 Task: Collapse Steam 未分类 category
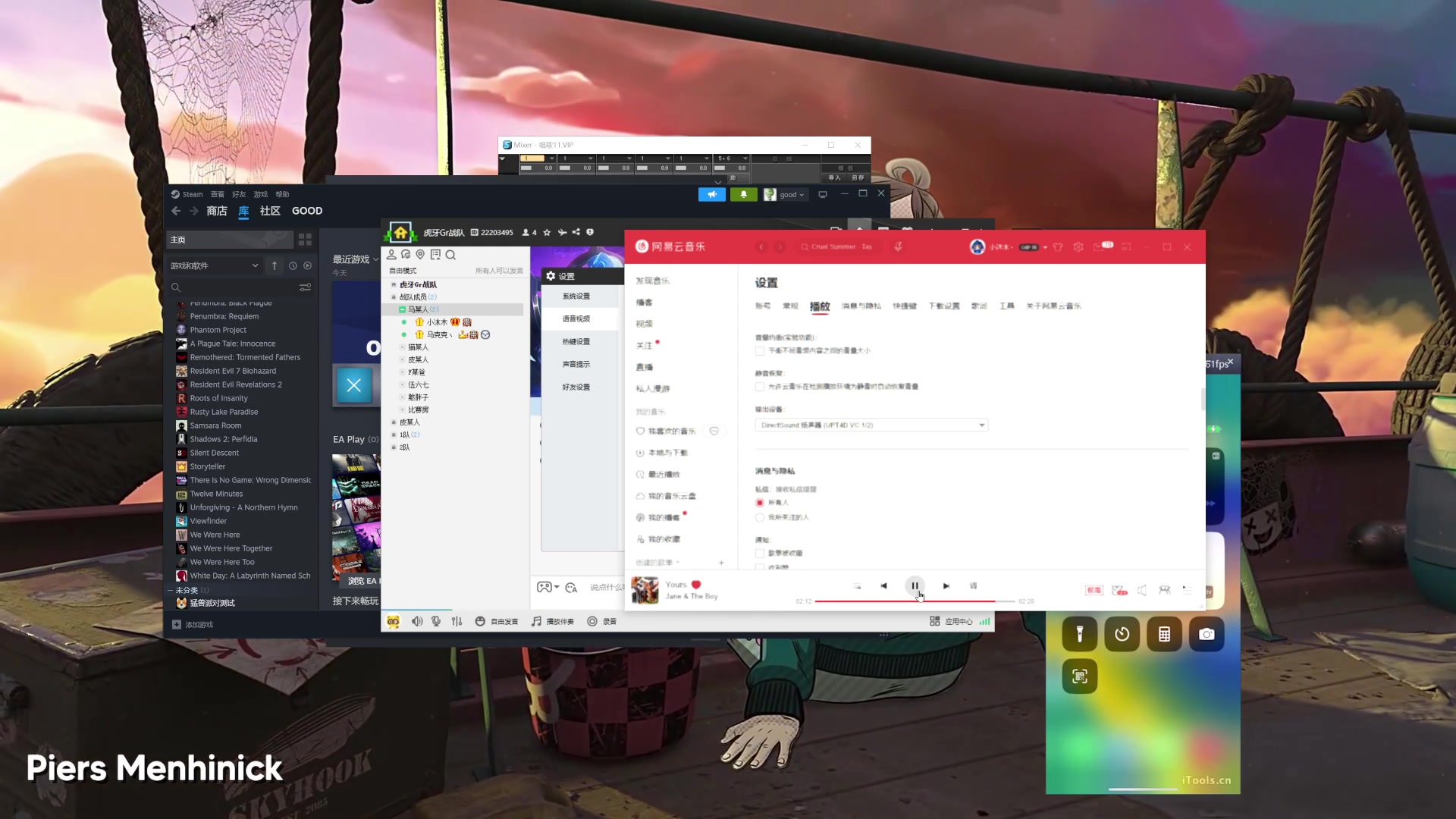click(171, 590)
